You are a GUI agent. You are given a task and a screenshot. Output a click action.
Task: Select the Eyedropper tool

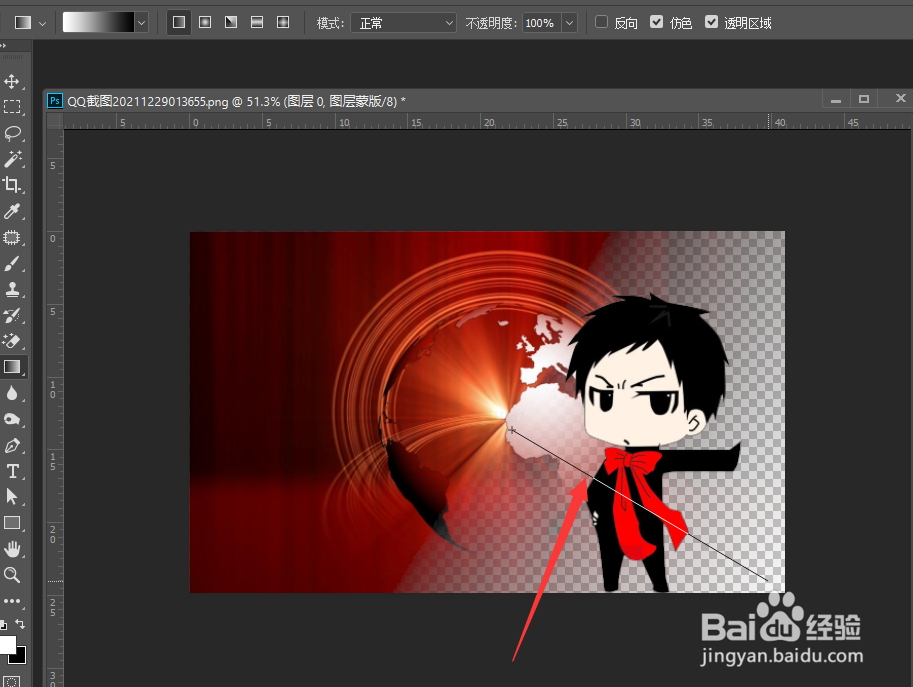[12, 211]
